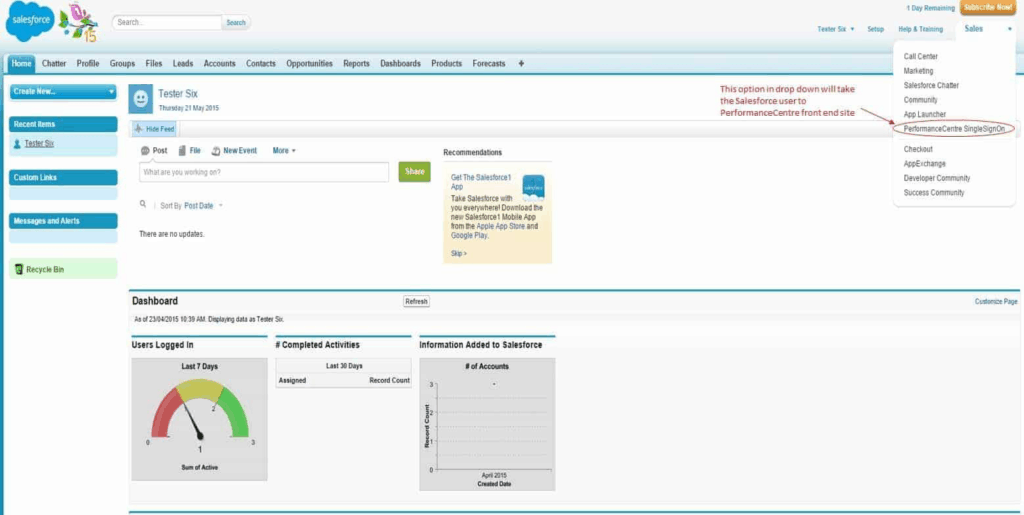The width and height of the screenshot is (1024, 515).
Task: Switch to the Chatter tab
Action: (54, 63)
